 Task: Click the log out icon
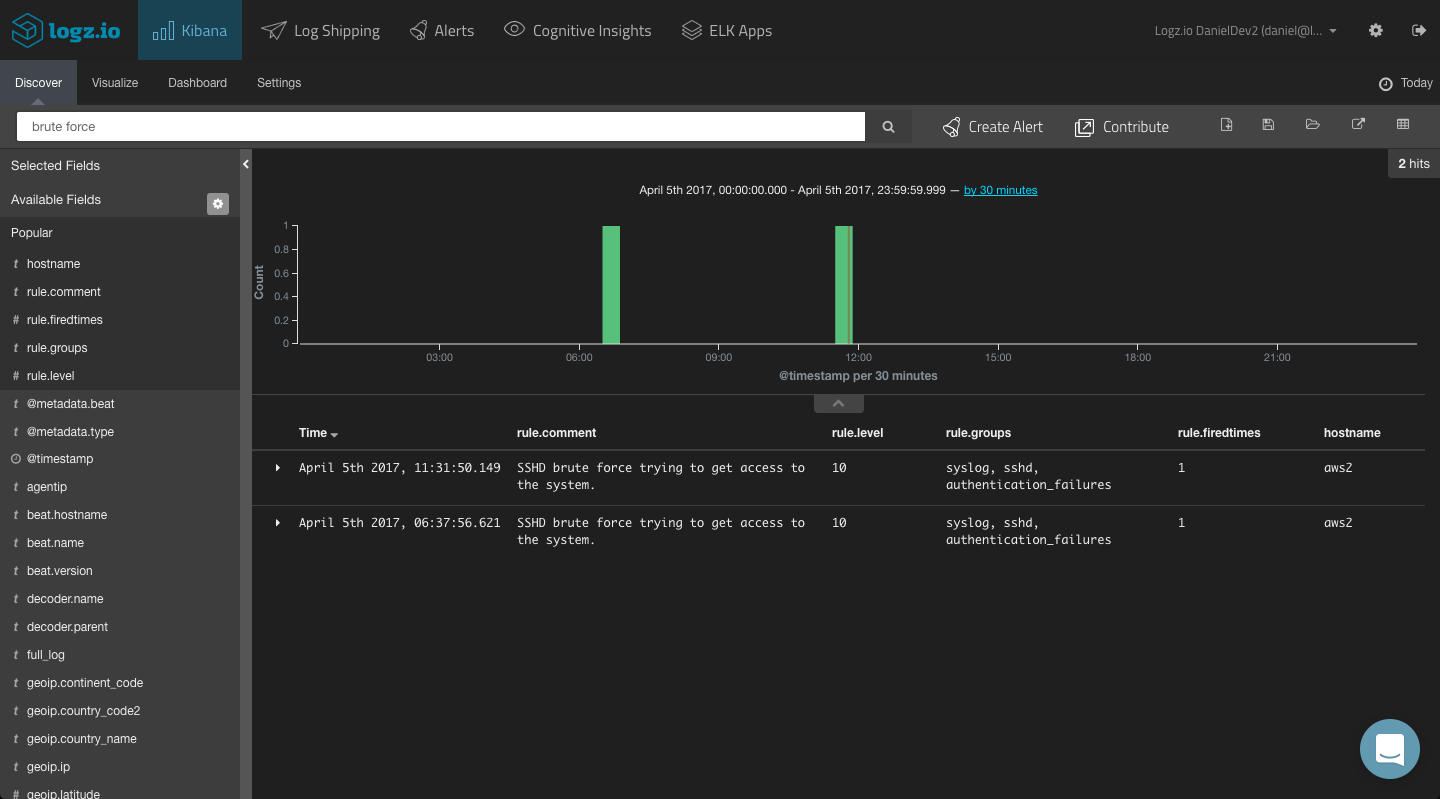tap(1418, 31)
